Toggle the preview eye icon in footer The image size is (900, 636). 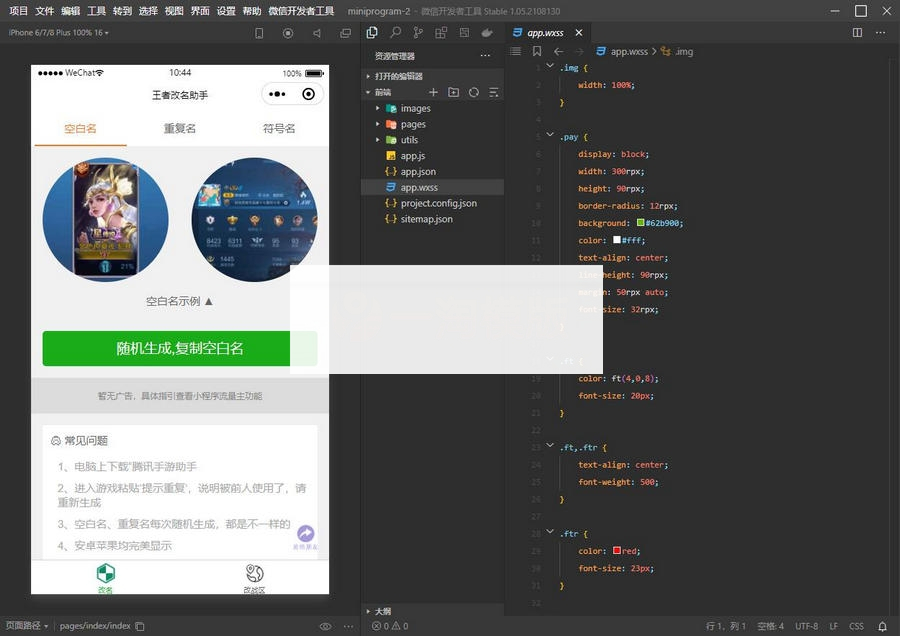(325, 626)
